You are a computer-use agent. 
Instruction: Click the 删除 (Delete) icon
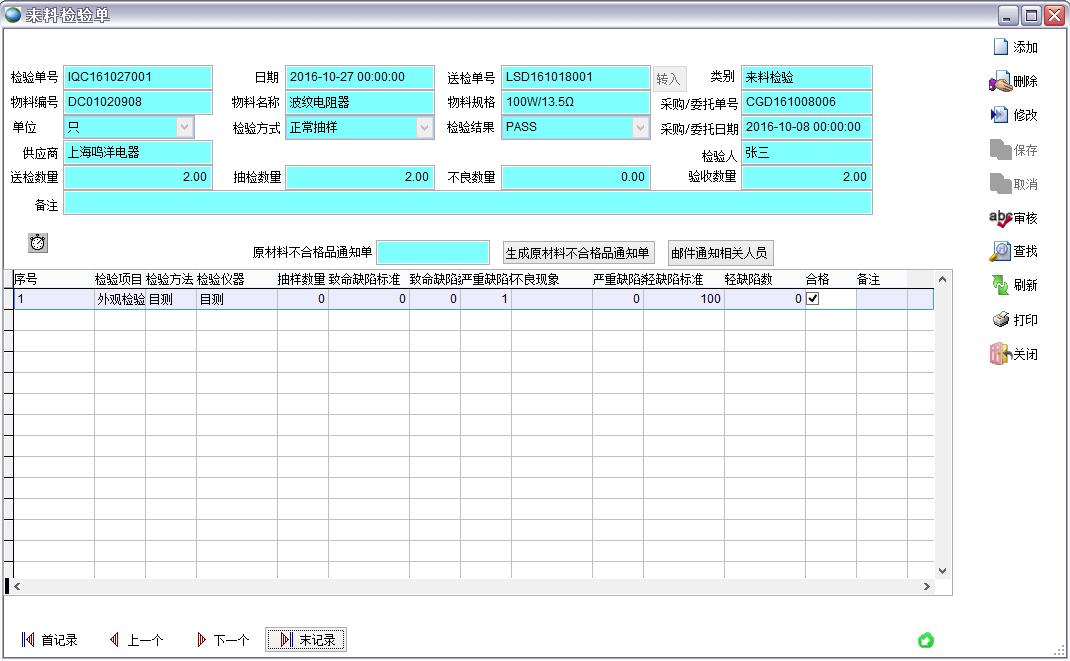pos(1000,81)
